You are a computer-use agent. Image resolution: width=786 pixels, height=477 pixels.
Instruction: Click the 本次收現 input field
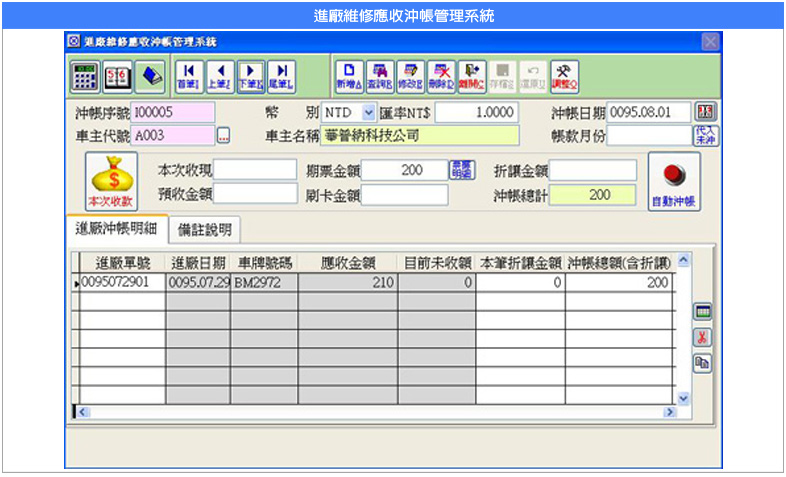click(255, 170)
